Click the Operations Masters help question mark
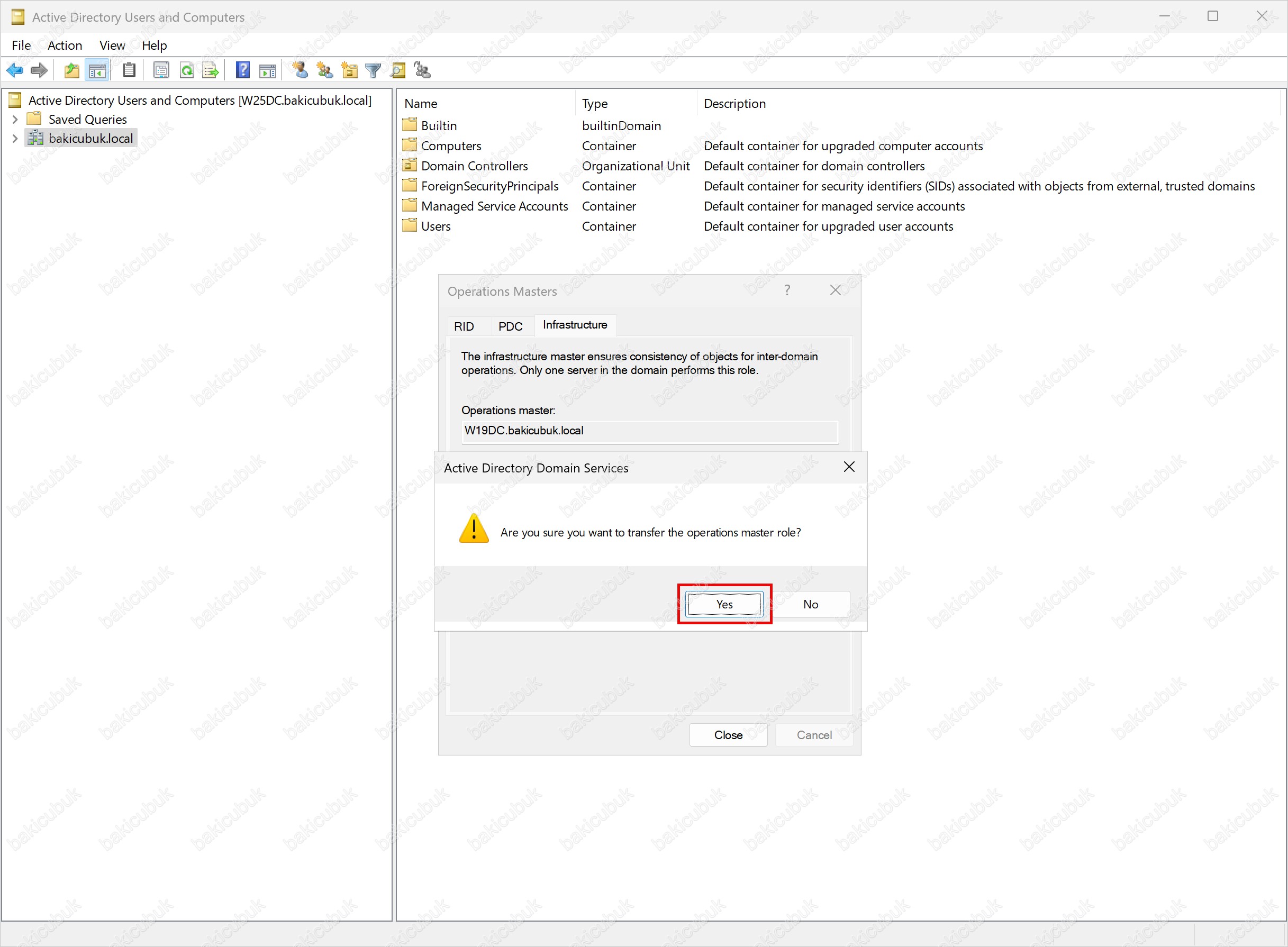Image resolution: width=1288 pixels, height=947 pixels. (x=787, y=290)
